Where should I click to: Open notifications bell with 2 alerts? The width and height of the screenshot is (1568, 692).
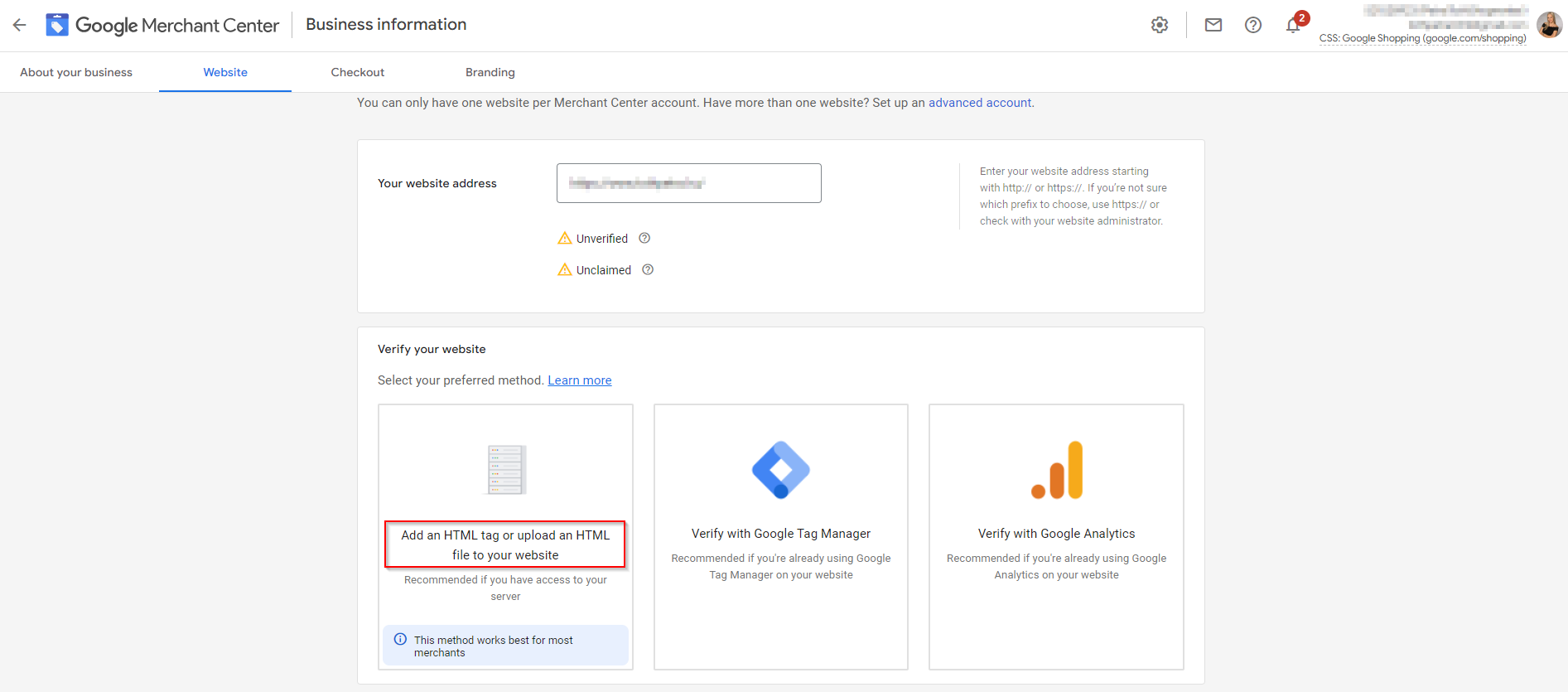tap(1294, 24)
